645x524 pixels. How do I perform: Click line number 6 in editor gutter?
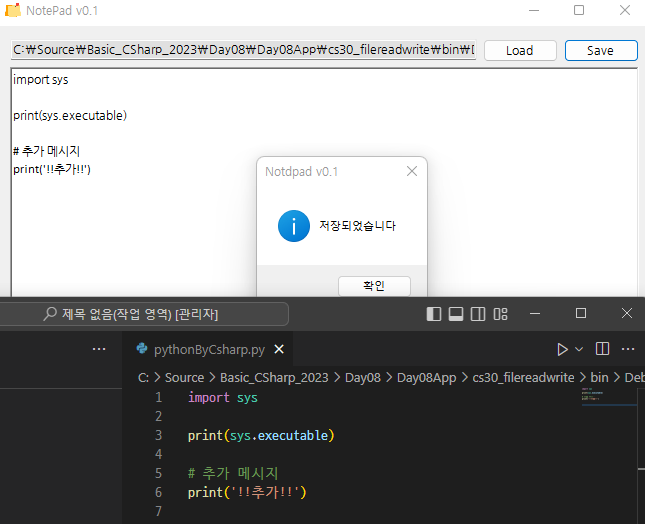(x=158, y=492)
